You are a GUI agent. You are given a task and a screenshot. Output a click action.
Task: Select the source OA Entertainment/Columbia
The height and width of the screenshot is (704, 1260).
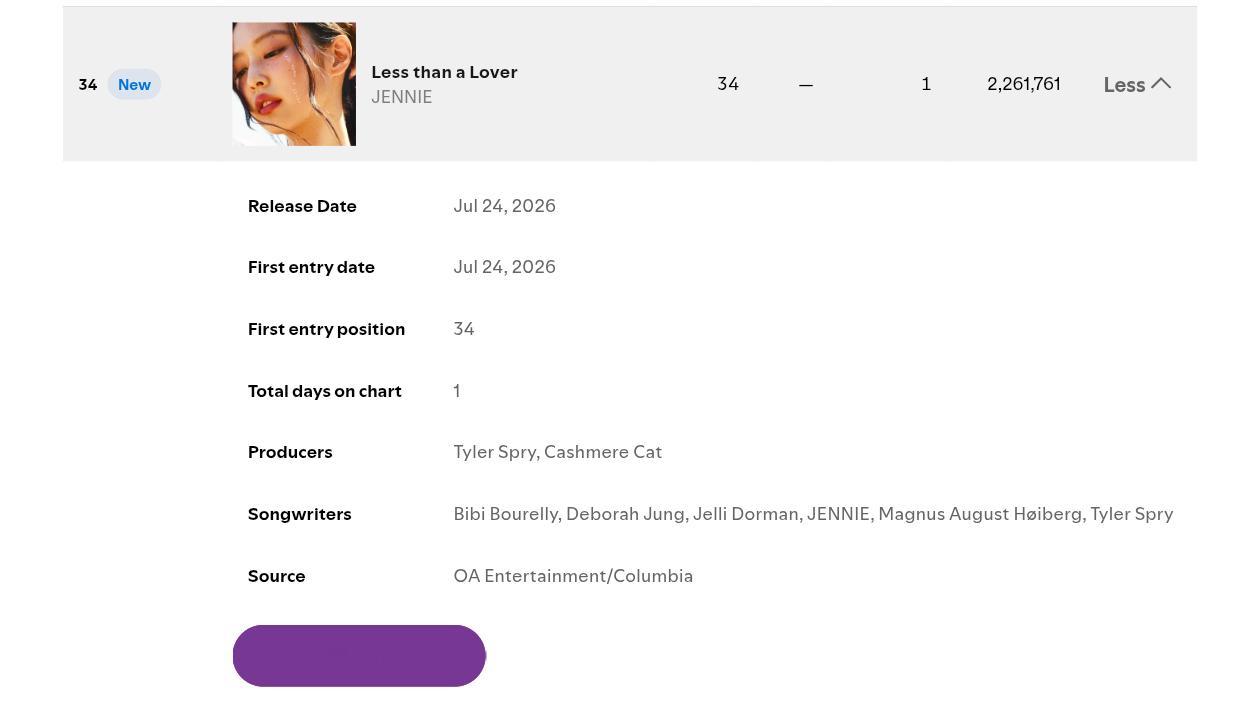pos(573,576)
